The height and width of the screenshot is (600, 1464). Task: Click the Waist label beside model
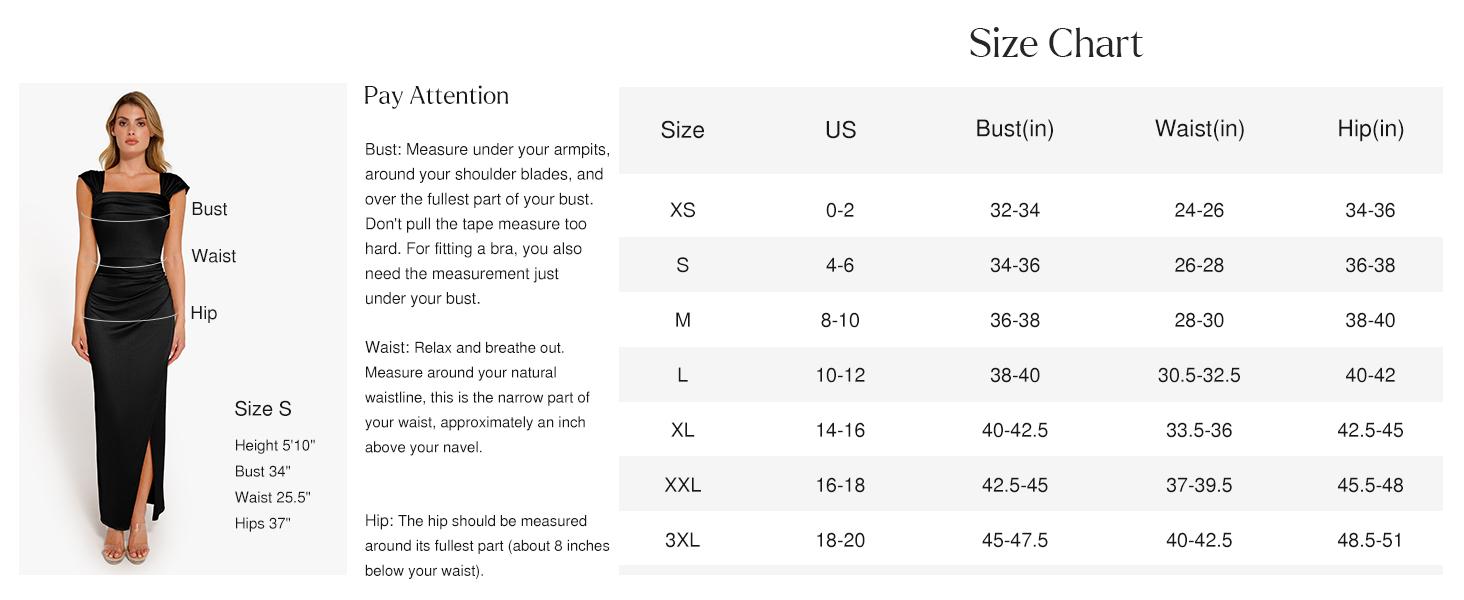click(214, 256)
